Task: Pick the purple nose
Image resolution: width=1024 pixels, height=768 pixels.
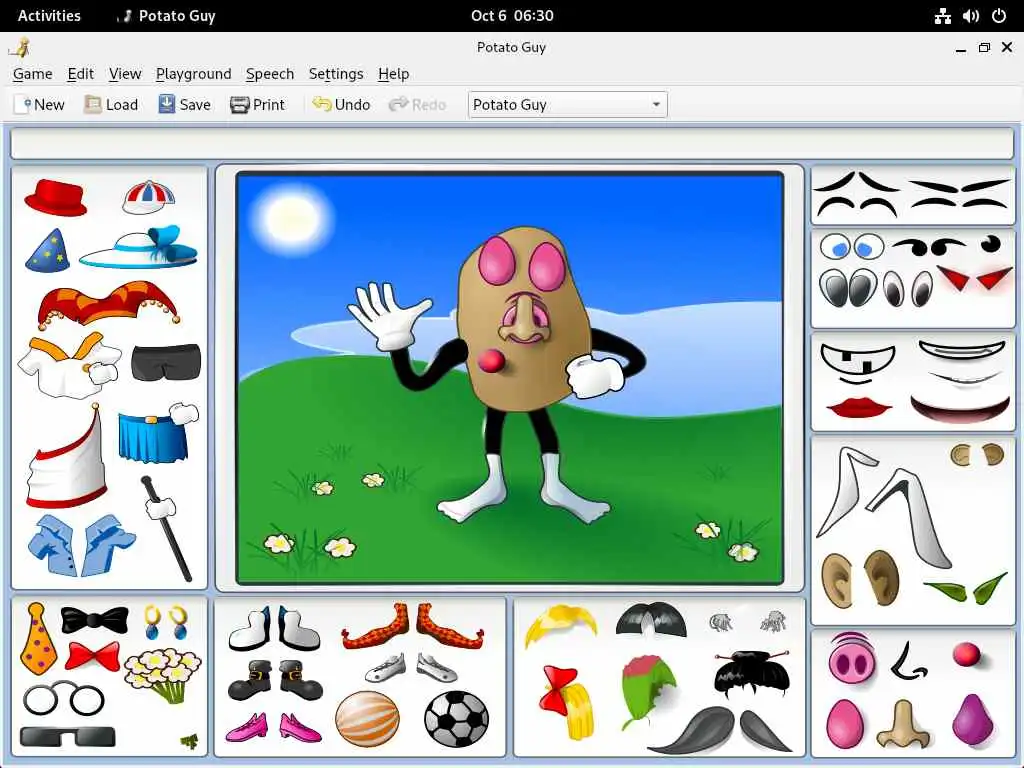Action: click(x=972, y=719)
